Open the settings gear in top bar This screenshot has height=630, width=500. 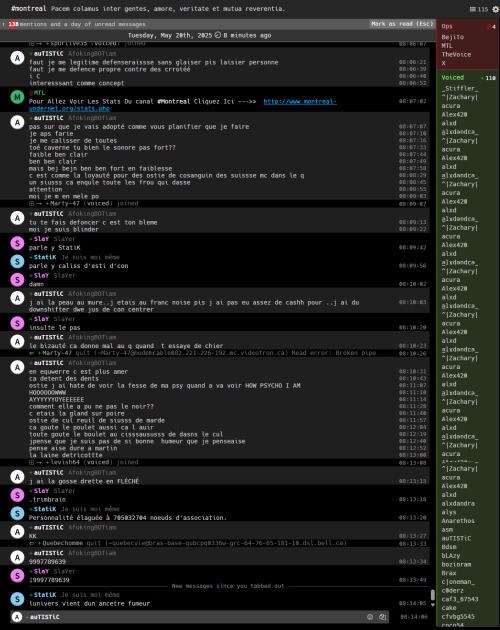tap(495, 9)
